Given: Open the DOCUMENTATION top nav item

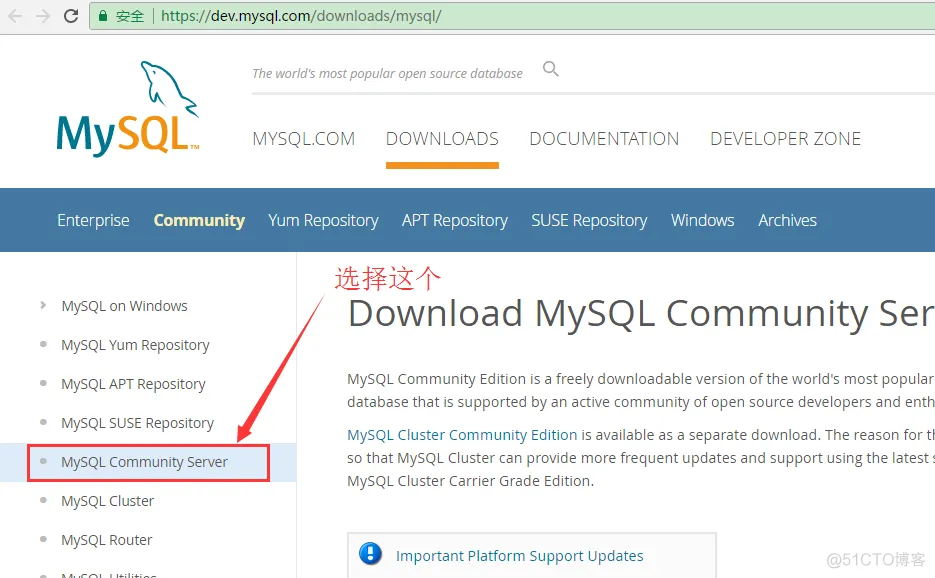Looking at the screenshot, I should coord(604,139).
